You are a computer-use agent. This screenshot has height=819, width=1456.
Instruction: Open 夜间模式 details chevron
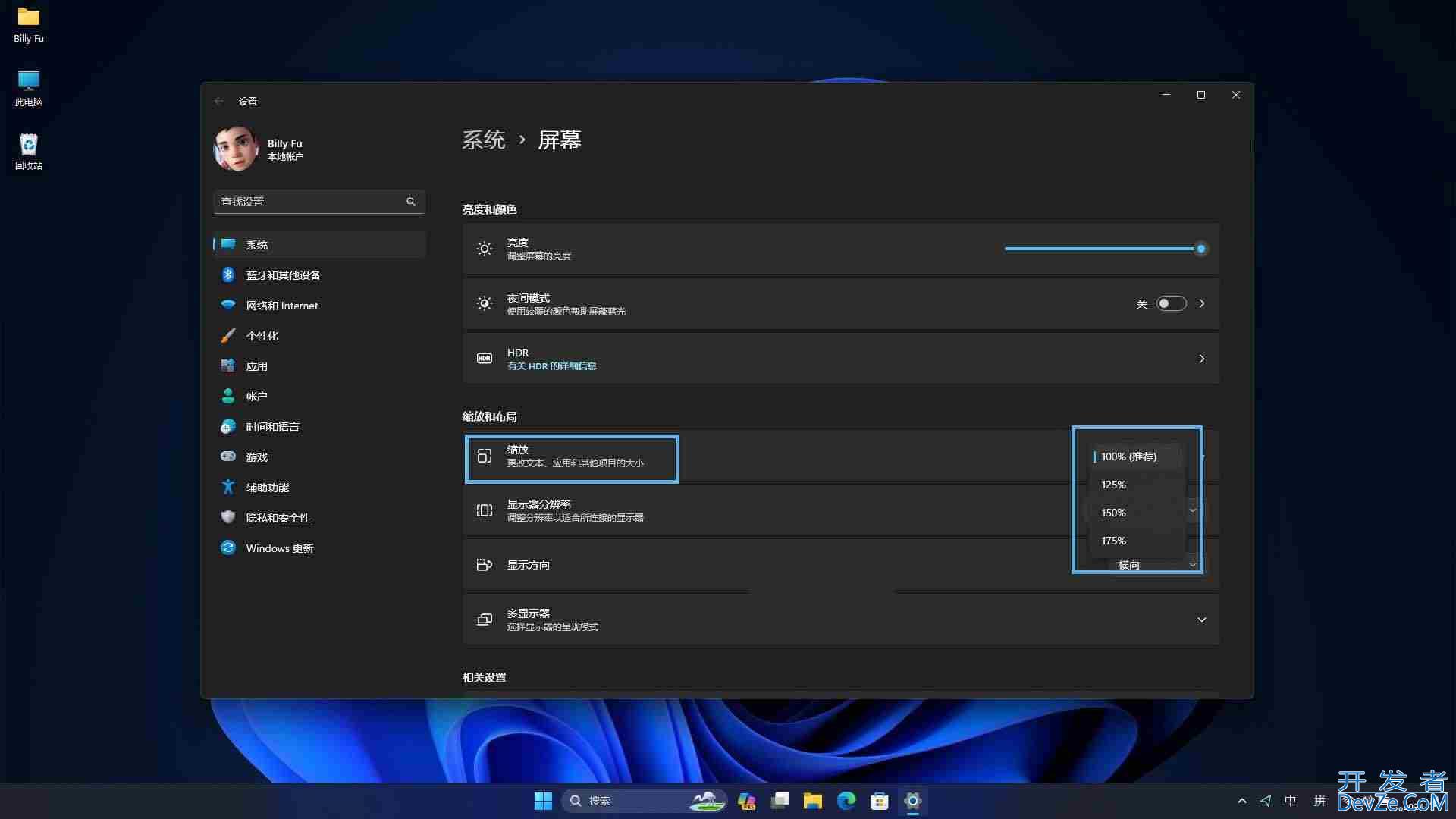pyautogui.click(x=1202, y=303)
